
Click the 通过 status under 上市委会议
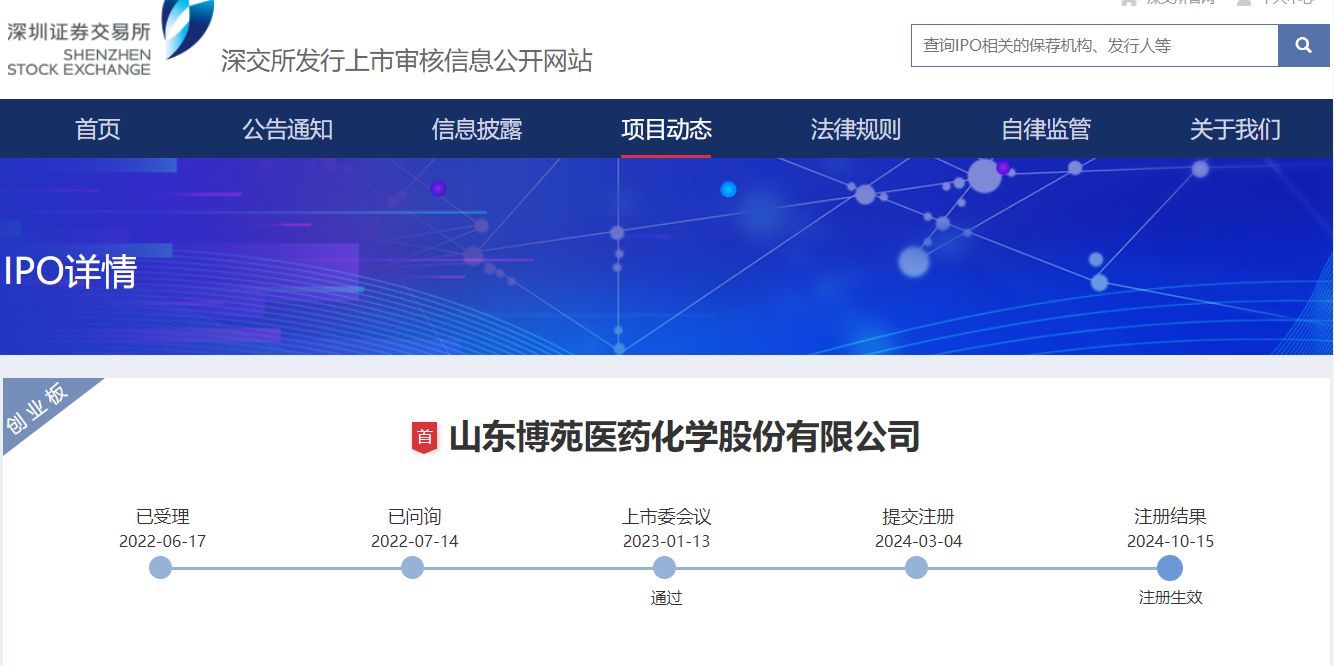(667, 598)
